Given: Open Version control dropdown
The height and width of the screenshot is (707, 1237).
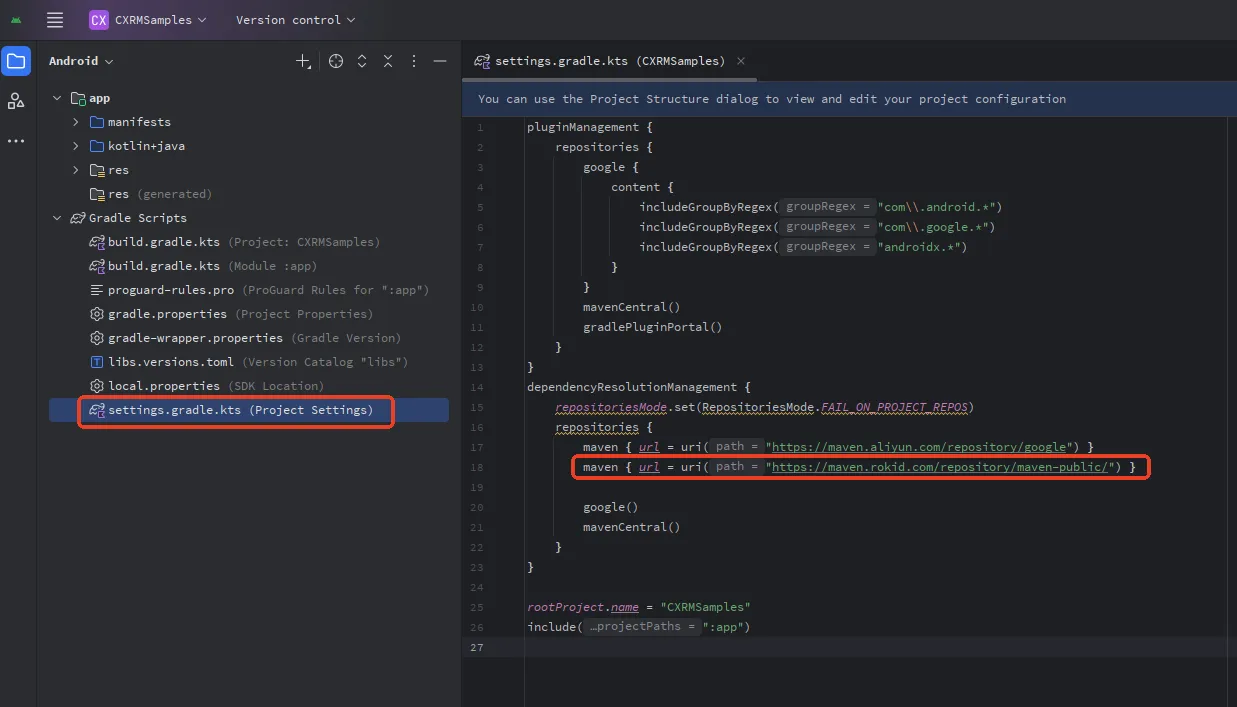Looking at the screenshot, I should (295, 20).
